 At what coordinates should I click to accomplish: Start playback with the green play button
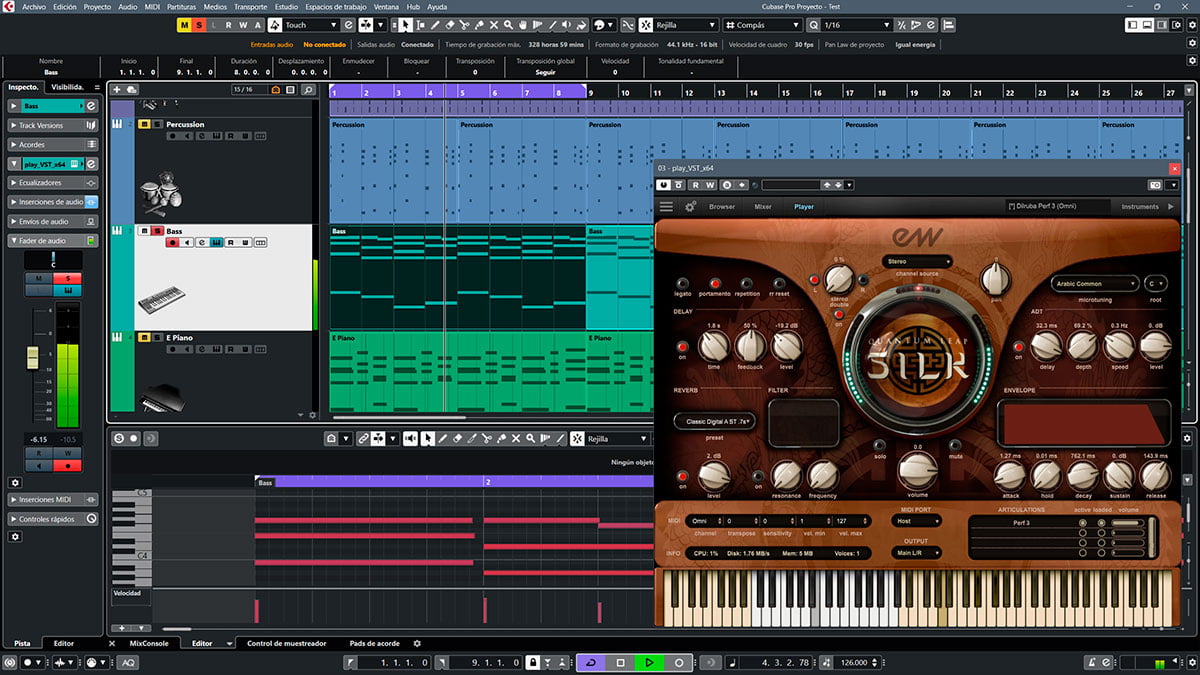point(649,662)
